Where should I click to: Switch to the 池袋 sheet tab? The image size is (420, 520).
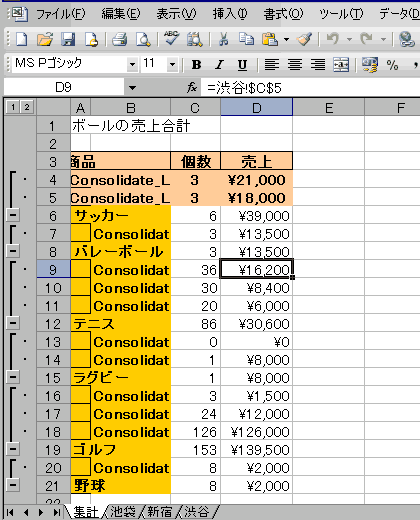click(x=123, y=512)
